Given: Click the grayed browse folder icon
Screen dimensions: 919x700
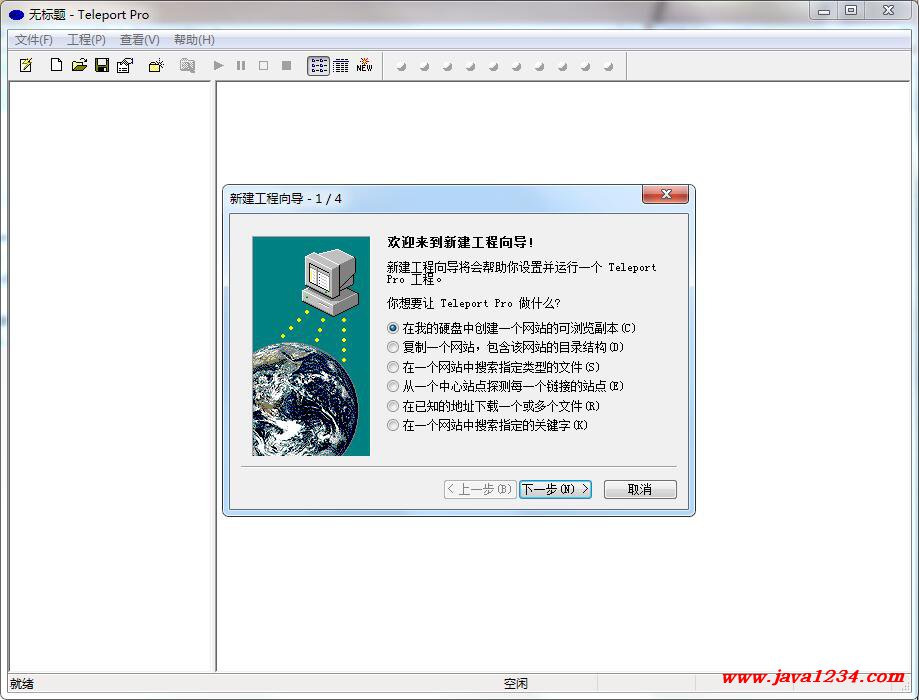Looking at the screenshot, I should 187,65.
